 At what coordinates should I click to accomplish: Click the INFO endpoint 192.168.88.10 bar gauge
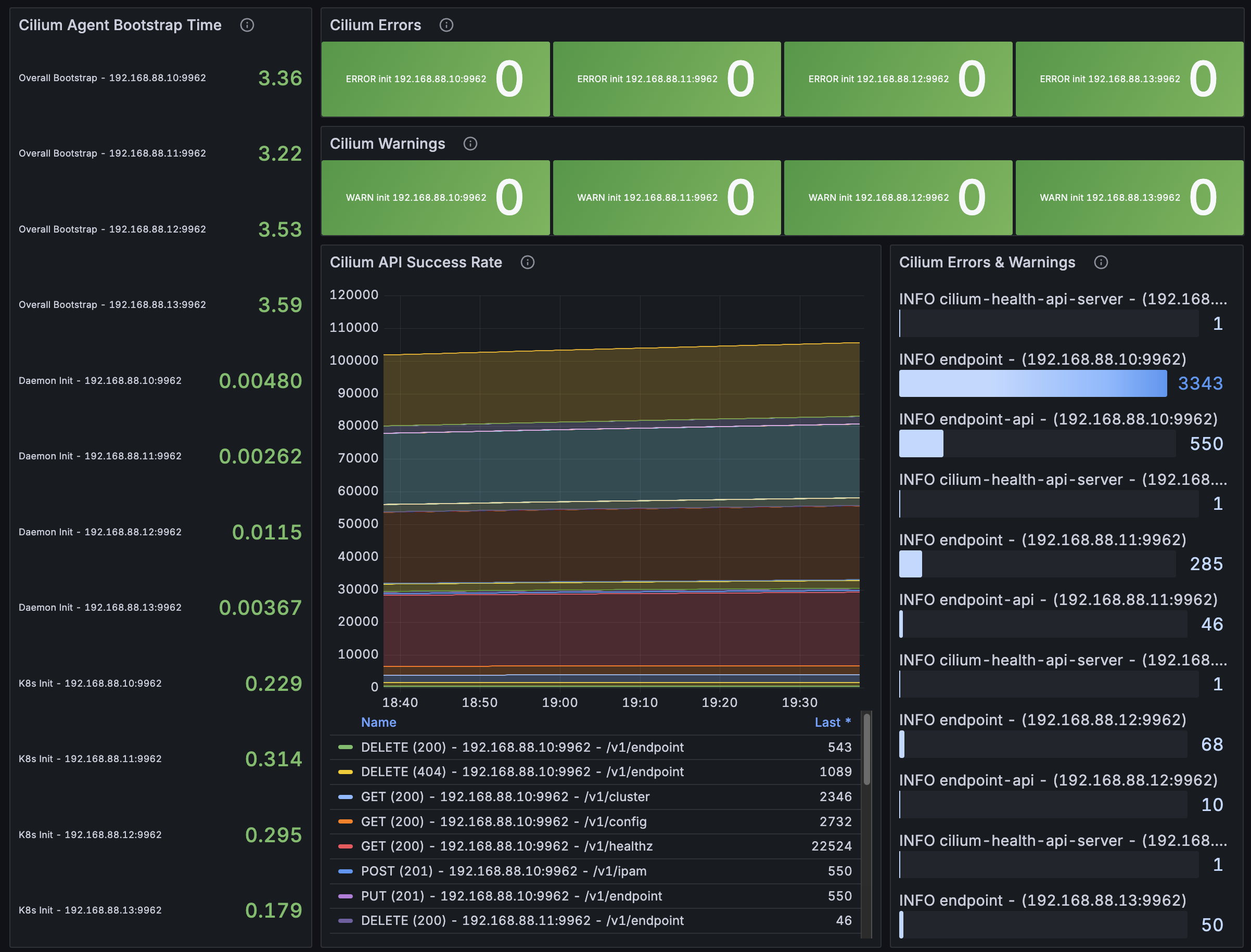tap(1032, 383)
